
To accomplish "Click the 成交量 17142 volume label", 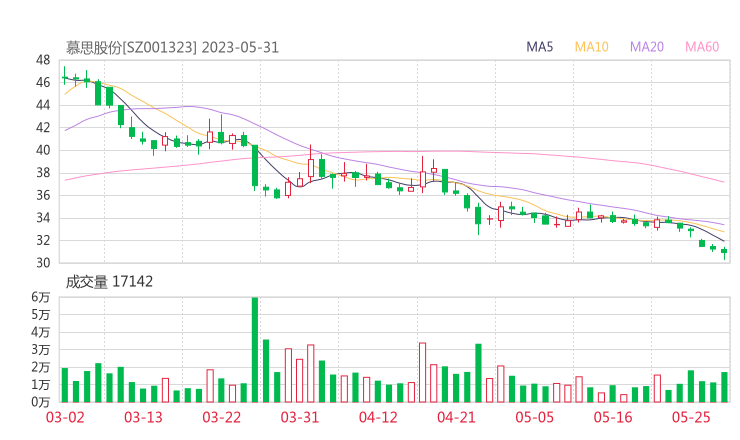I will (x=109, y=282).
